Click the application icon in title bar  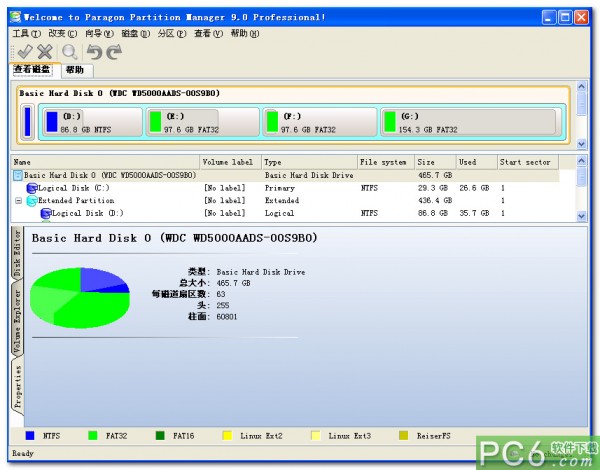(x=15, y=17)
